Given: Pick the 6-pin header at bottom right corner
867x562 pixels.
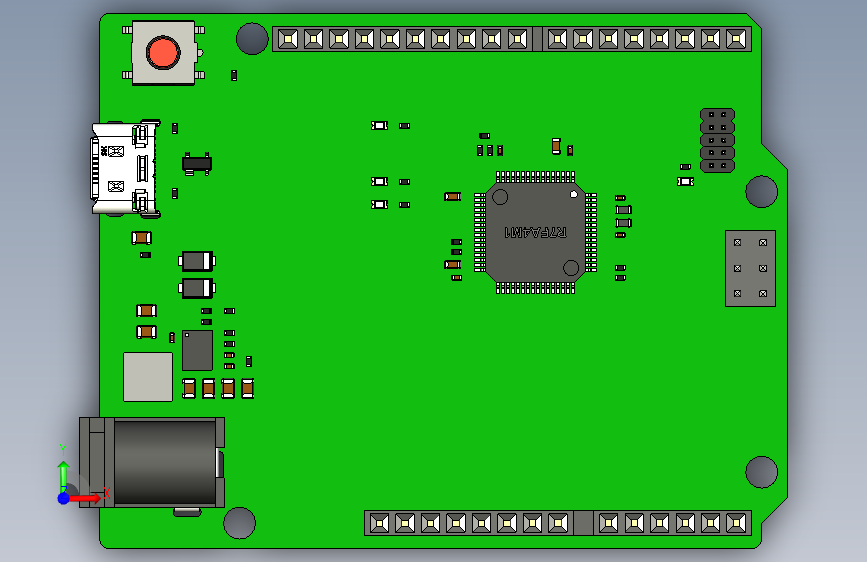Looking at the screenshot, I should tap(672, 523).
